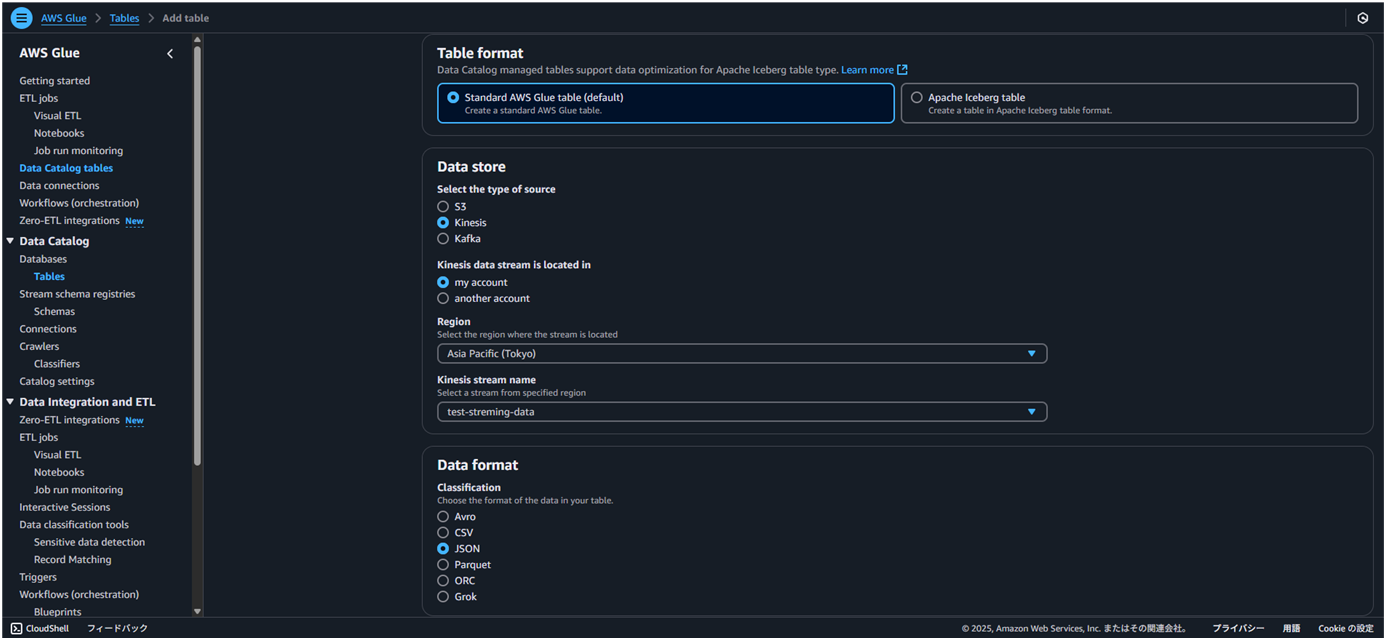Screen dimensions: 1386x640
Task: Select the Parquet classification
Action: (443, 565)
